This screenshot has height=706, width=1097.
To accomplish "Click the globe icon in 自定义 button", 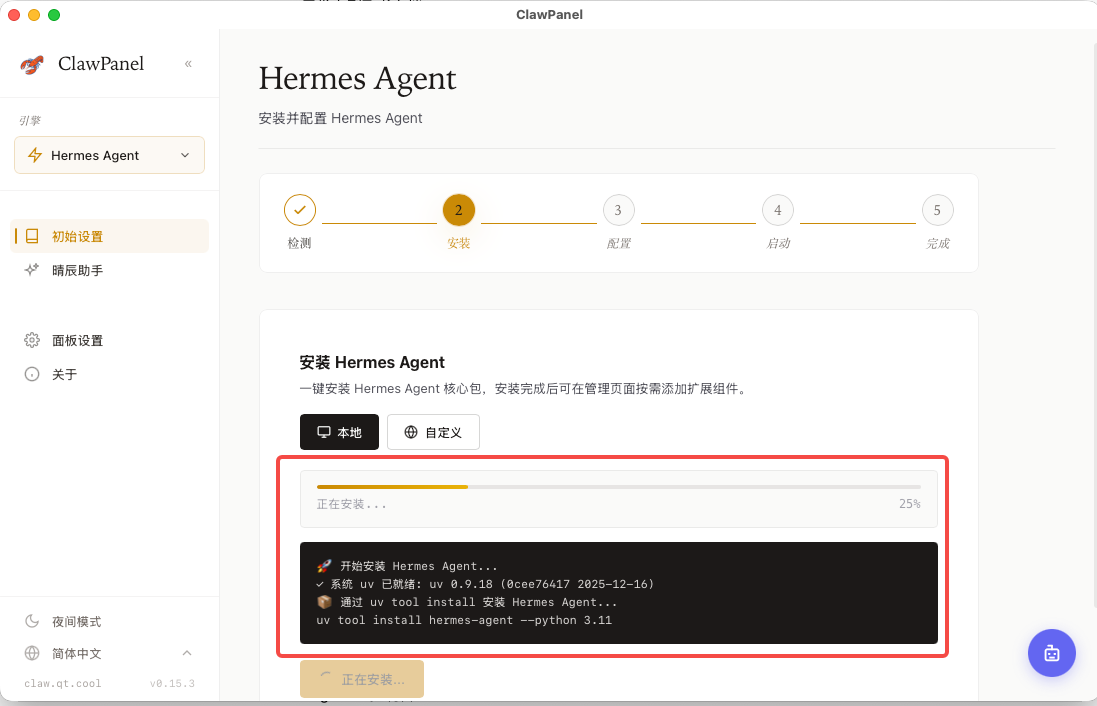I will (411, 432).
